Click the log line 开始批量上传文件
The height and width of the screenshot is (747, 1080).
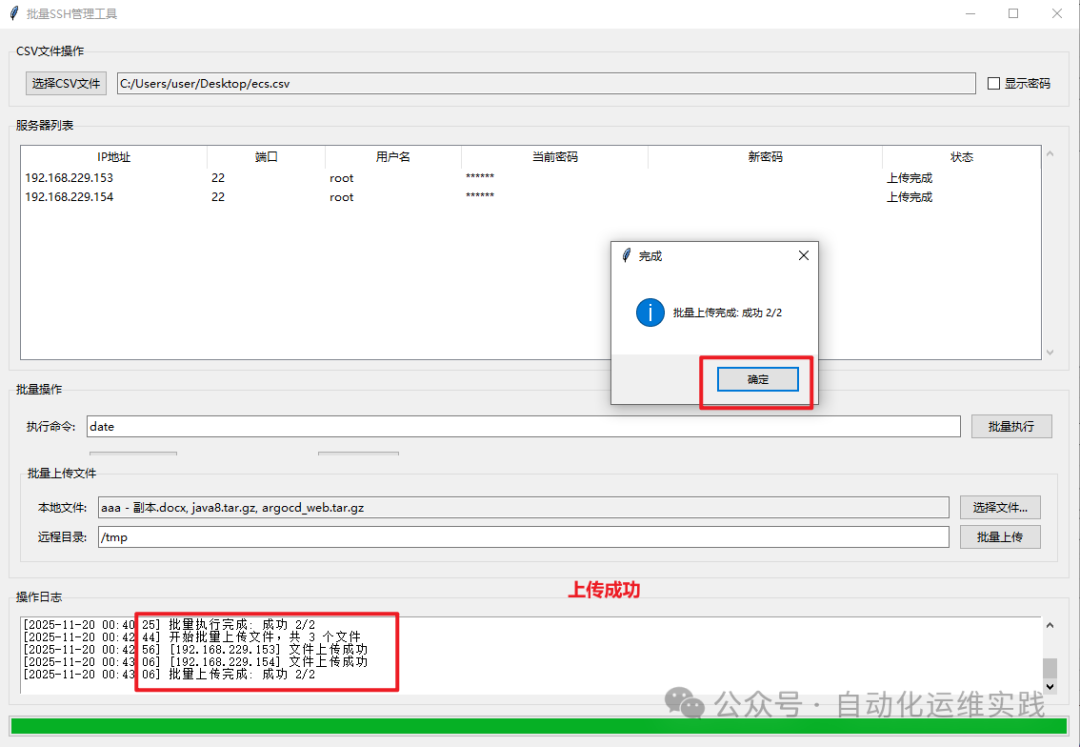191,637
